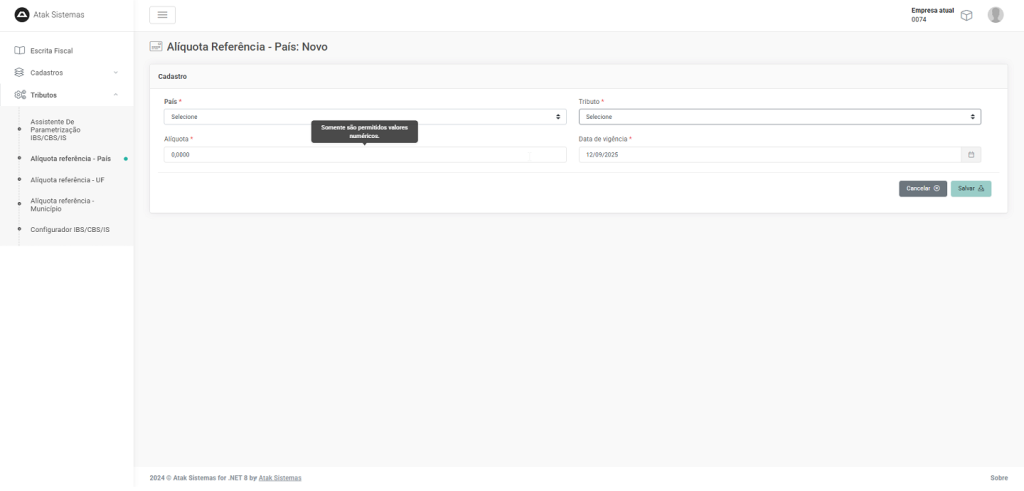Image resolution: width=1024 pixels, height=491 pixels.
Task: Select Configurador IBS/CBS/IS menu item
Action: [x=70, y=229]
